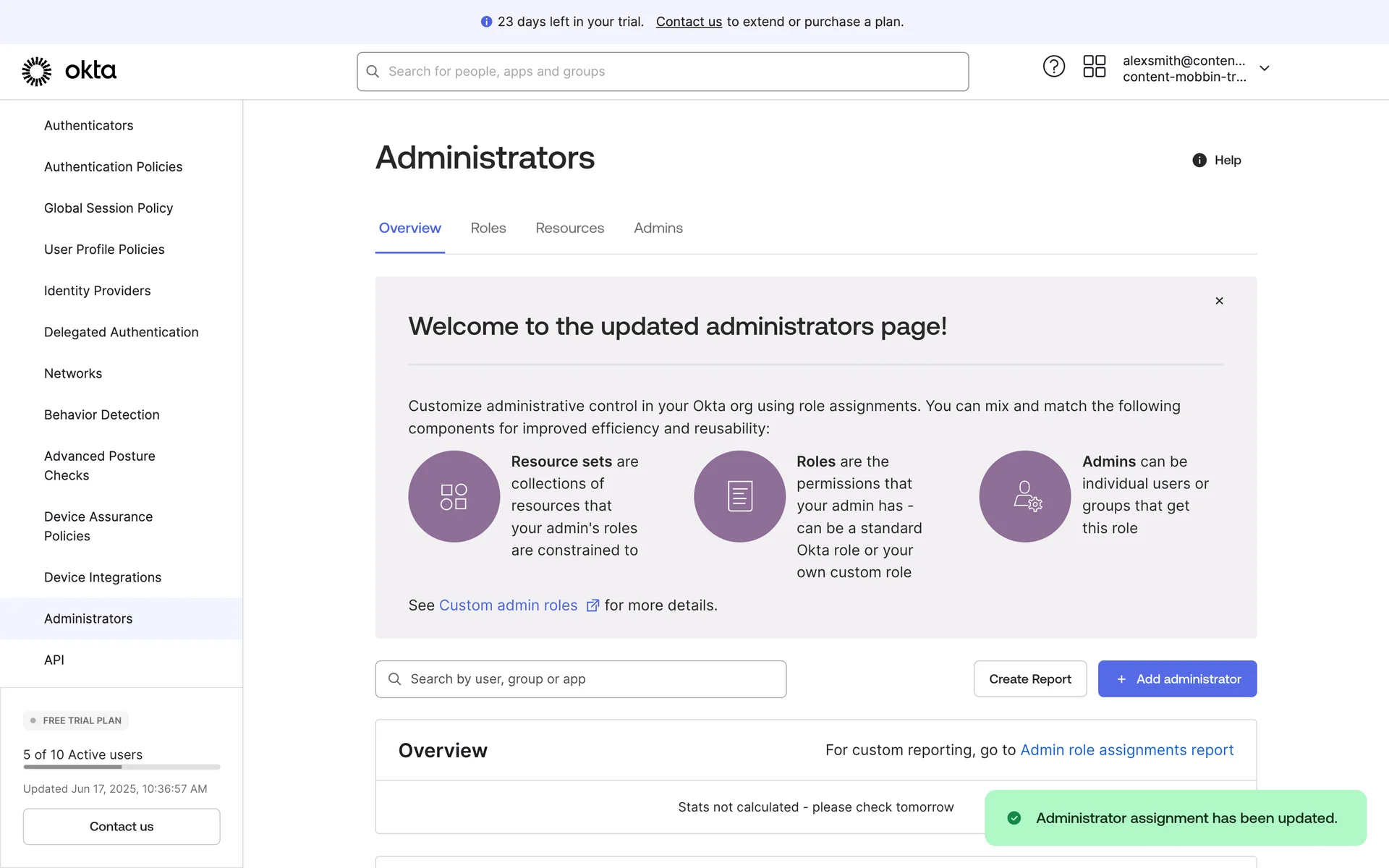Expand the alexsmith account dropdown chevron

[1264, 69]
